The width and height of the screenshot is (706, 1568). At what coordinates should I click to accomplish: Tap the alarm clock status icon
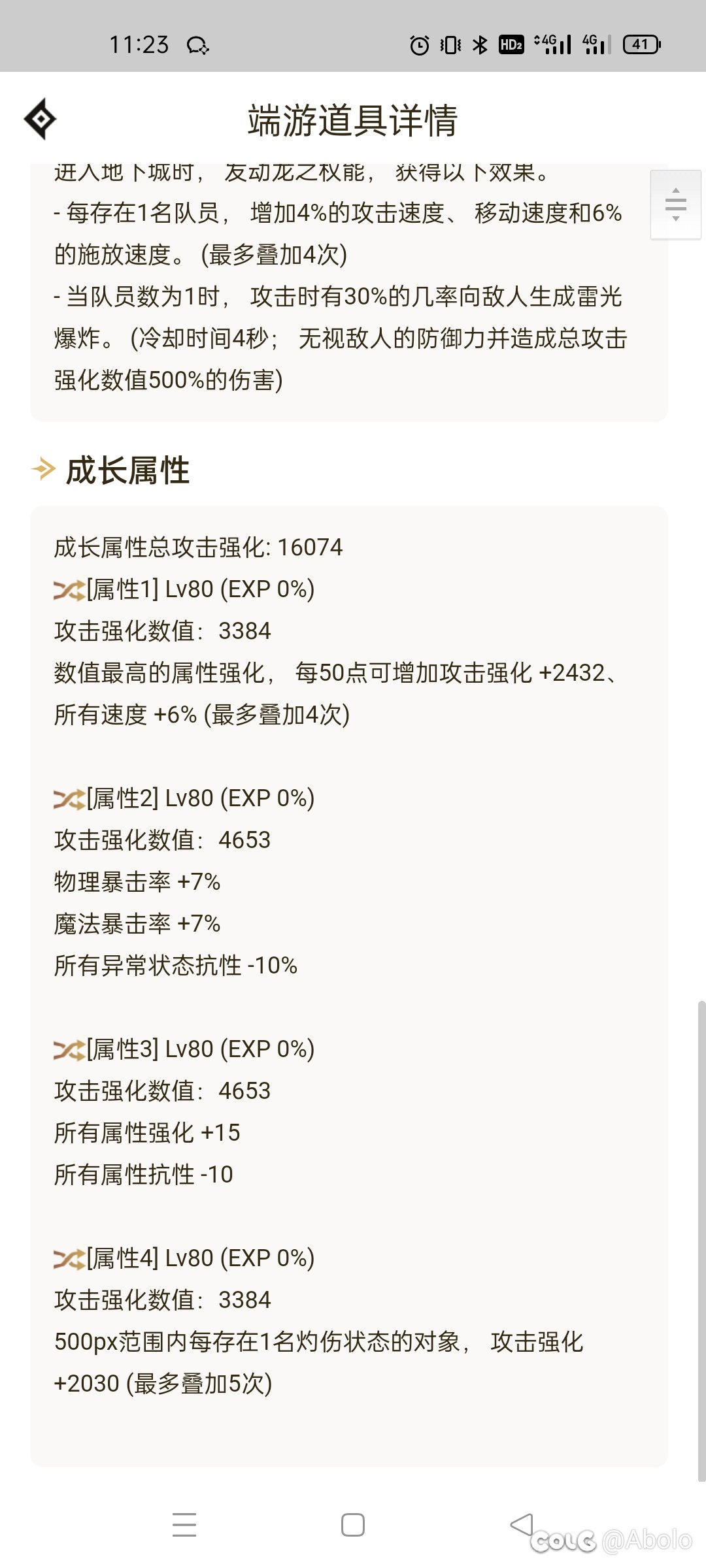(419, 45)
